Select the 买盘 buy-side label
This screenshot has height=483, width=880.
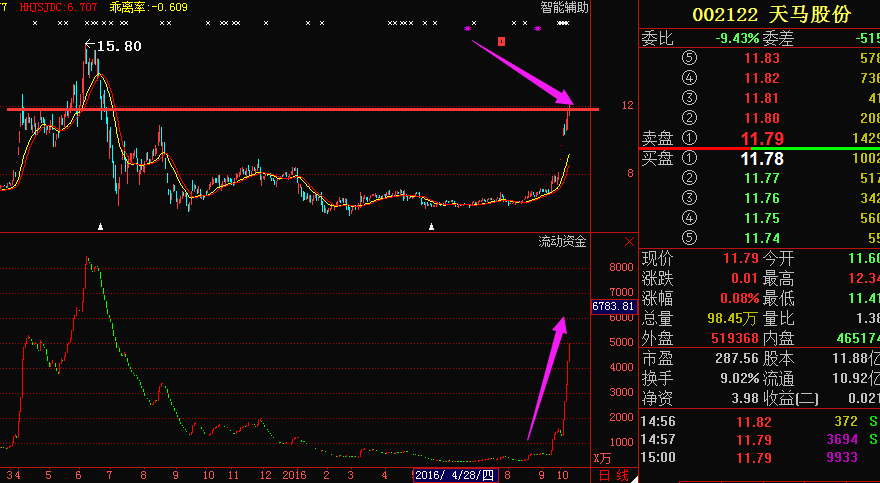pyautogui.click(x=657, y=158)
